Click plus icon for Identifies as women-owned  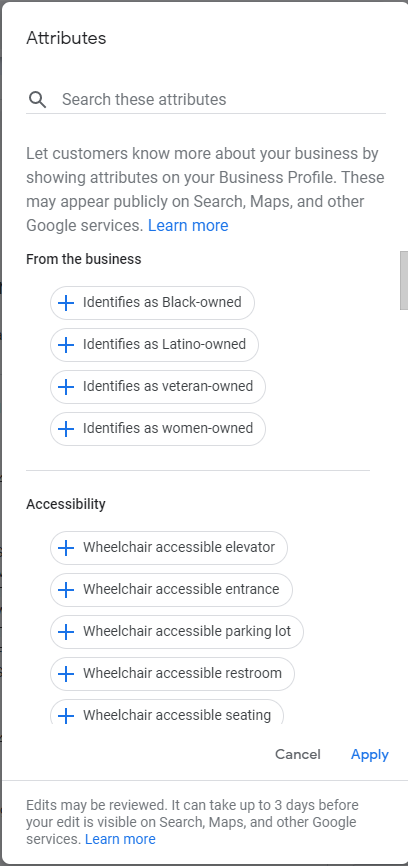(x=66, y=429)
